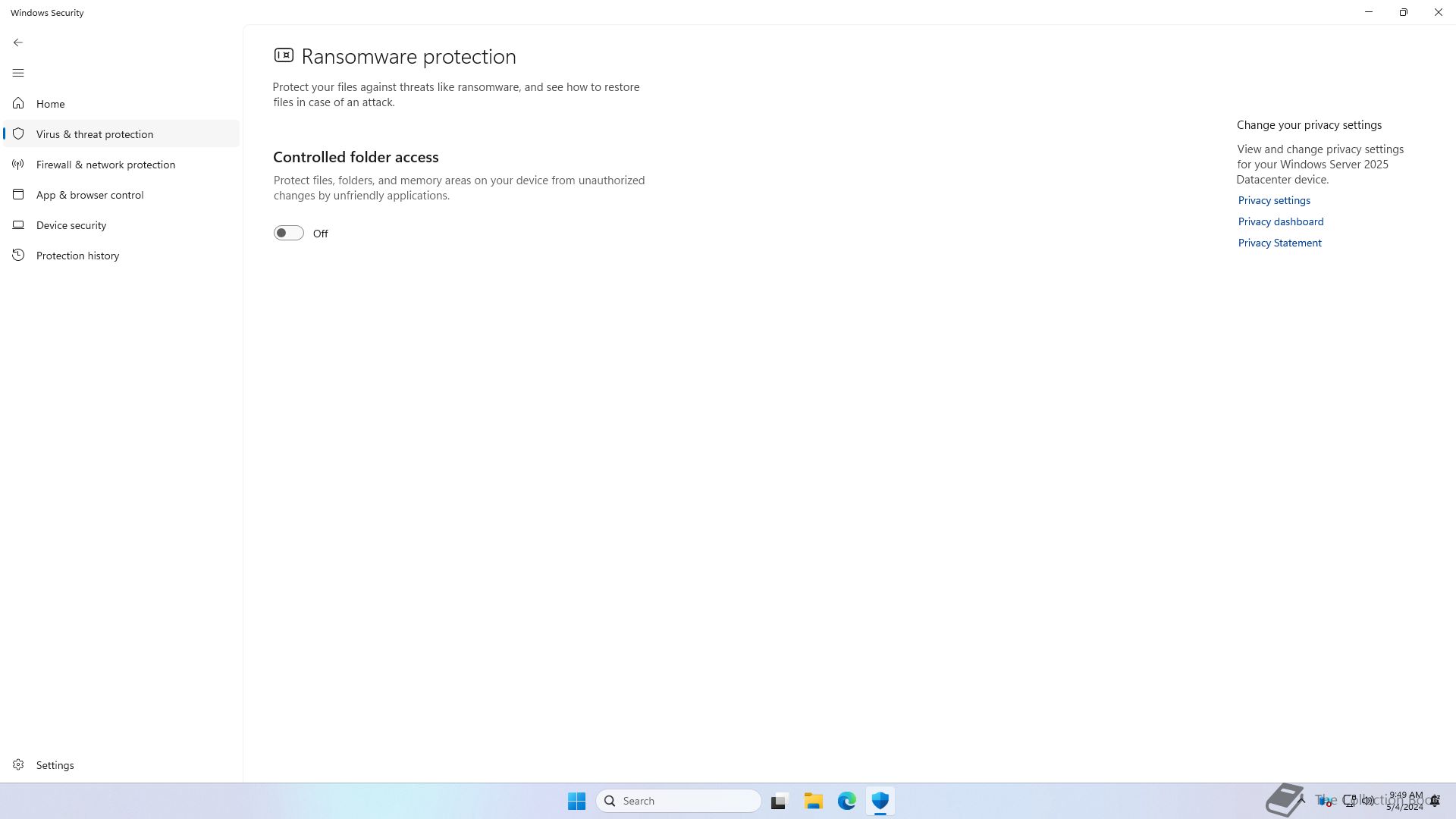Viewport: 1456px width, 819px height.
Task: Open the Privacy settings link
Action: [x=1274, y=200]
